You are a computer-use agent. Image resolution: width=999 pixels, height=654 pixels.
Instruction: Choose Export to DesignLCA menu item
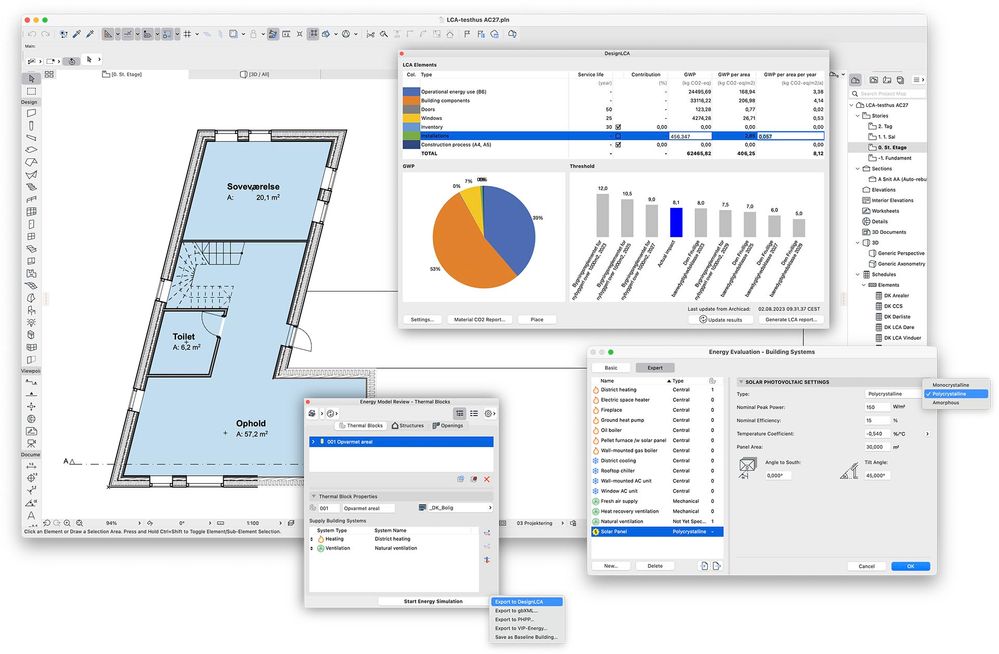[x=527, y=602]
